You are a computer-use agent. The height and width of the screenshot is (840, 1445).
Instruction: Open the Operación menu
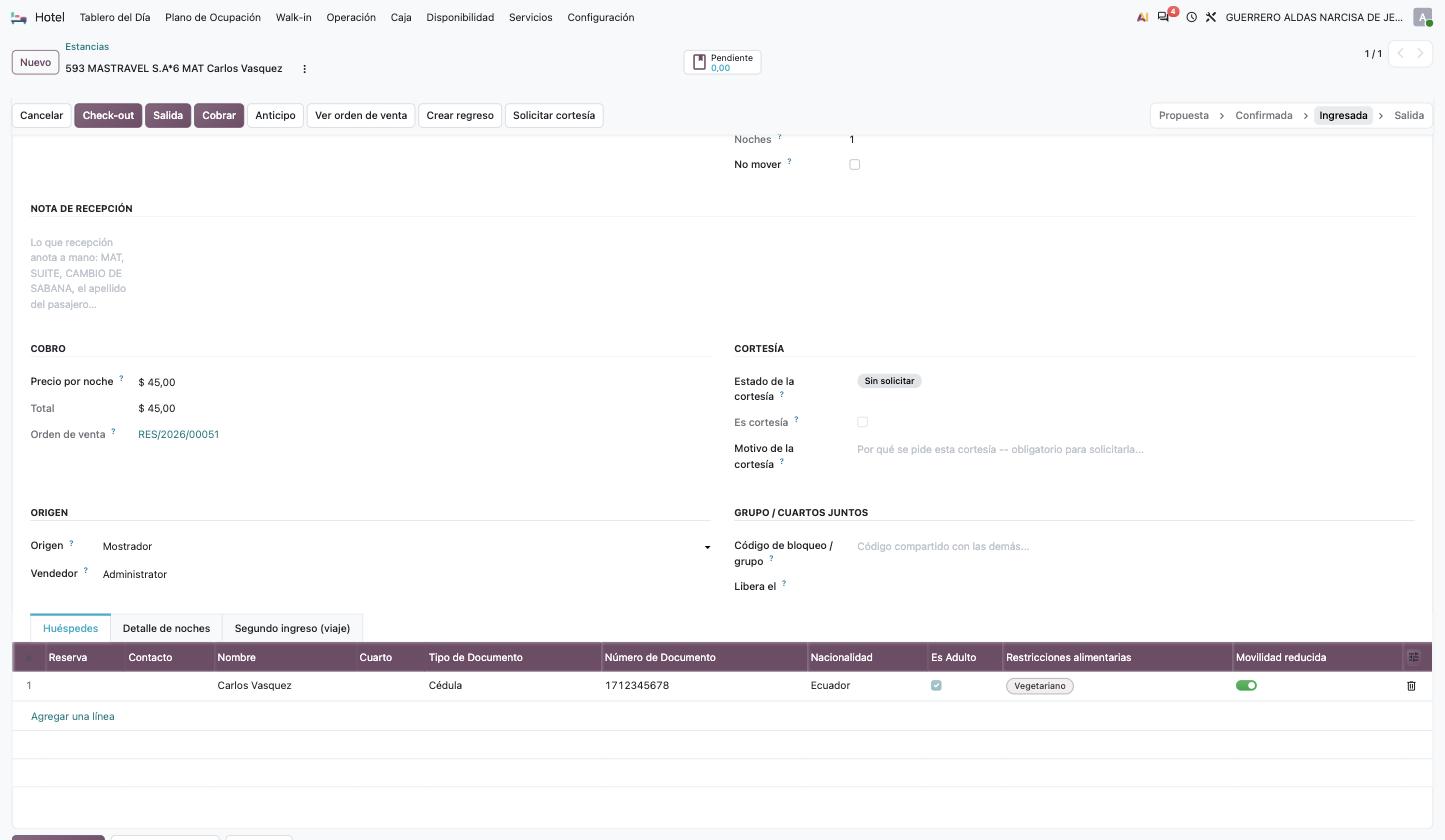[x=351, y=17]
